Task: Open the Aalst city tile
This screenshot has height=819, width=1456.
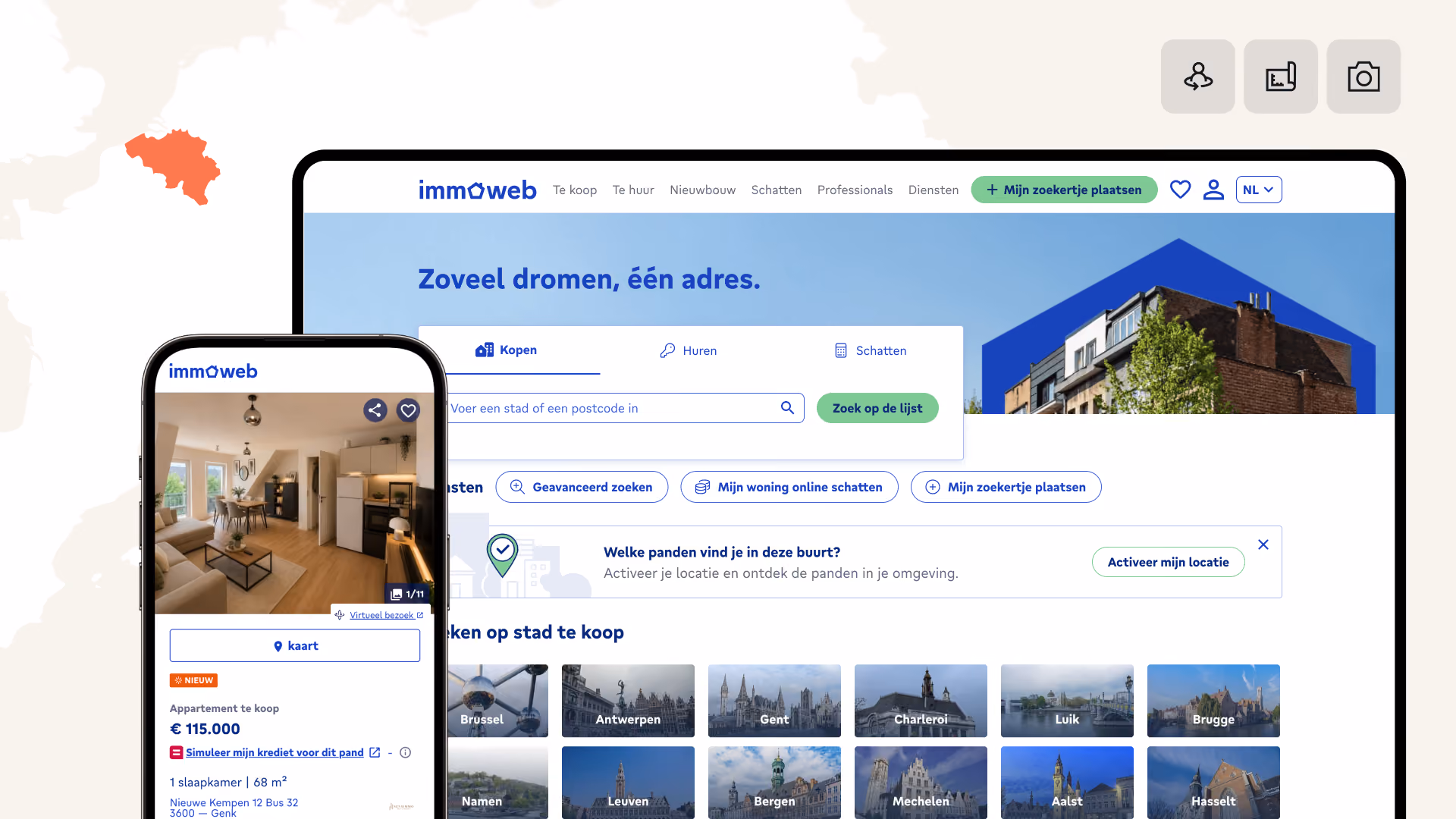Action: pyautogui.click(x=1067, y=783)
